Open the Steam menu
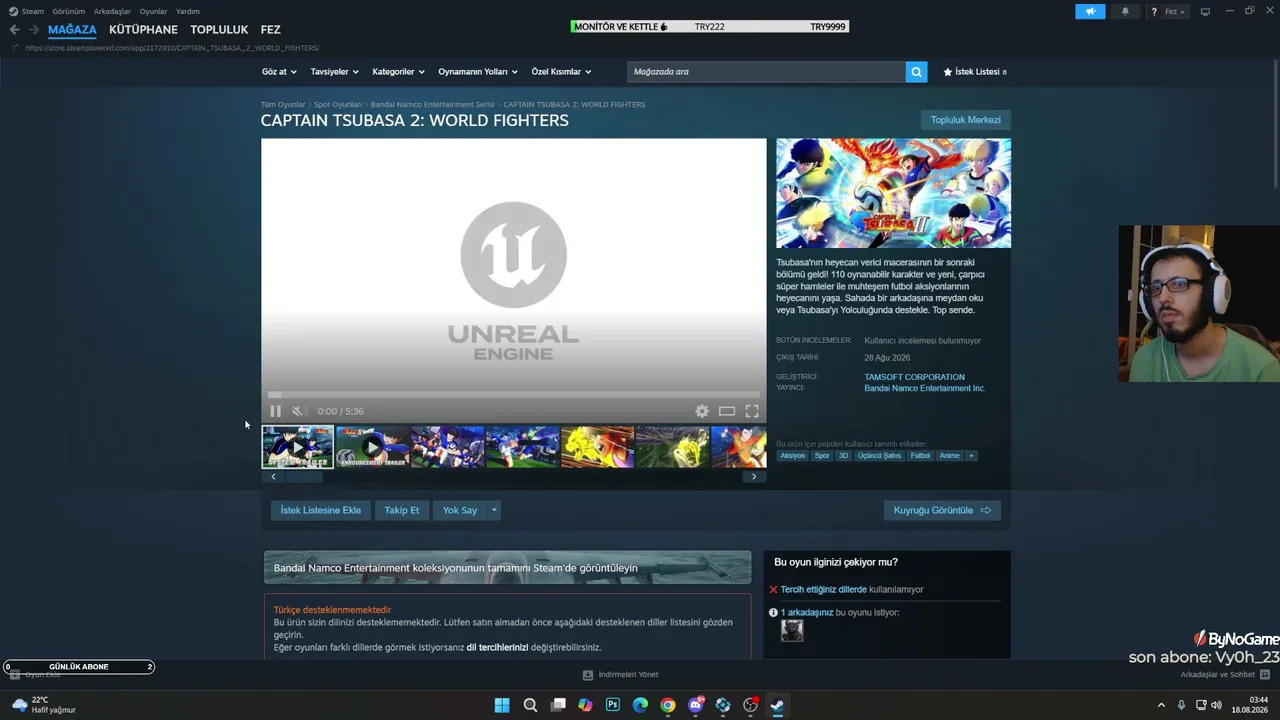 pyautogui.click(x=26, y=12)
